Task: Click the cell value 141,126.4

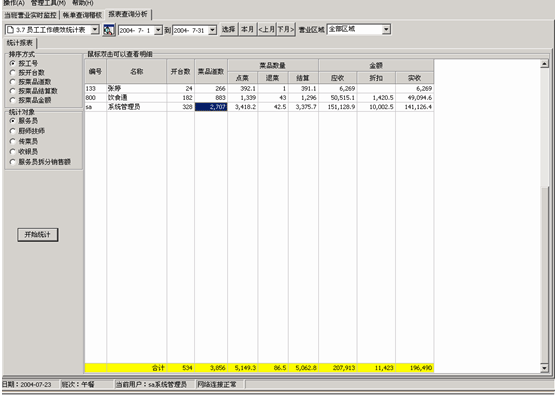Action: click(414, 107)
